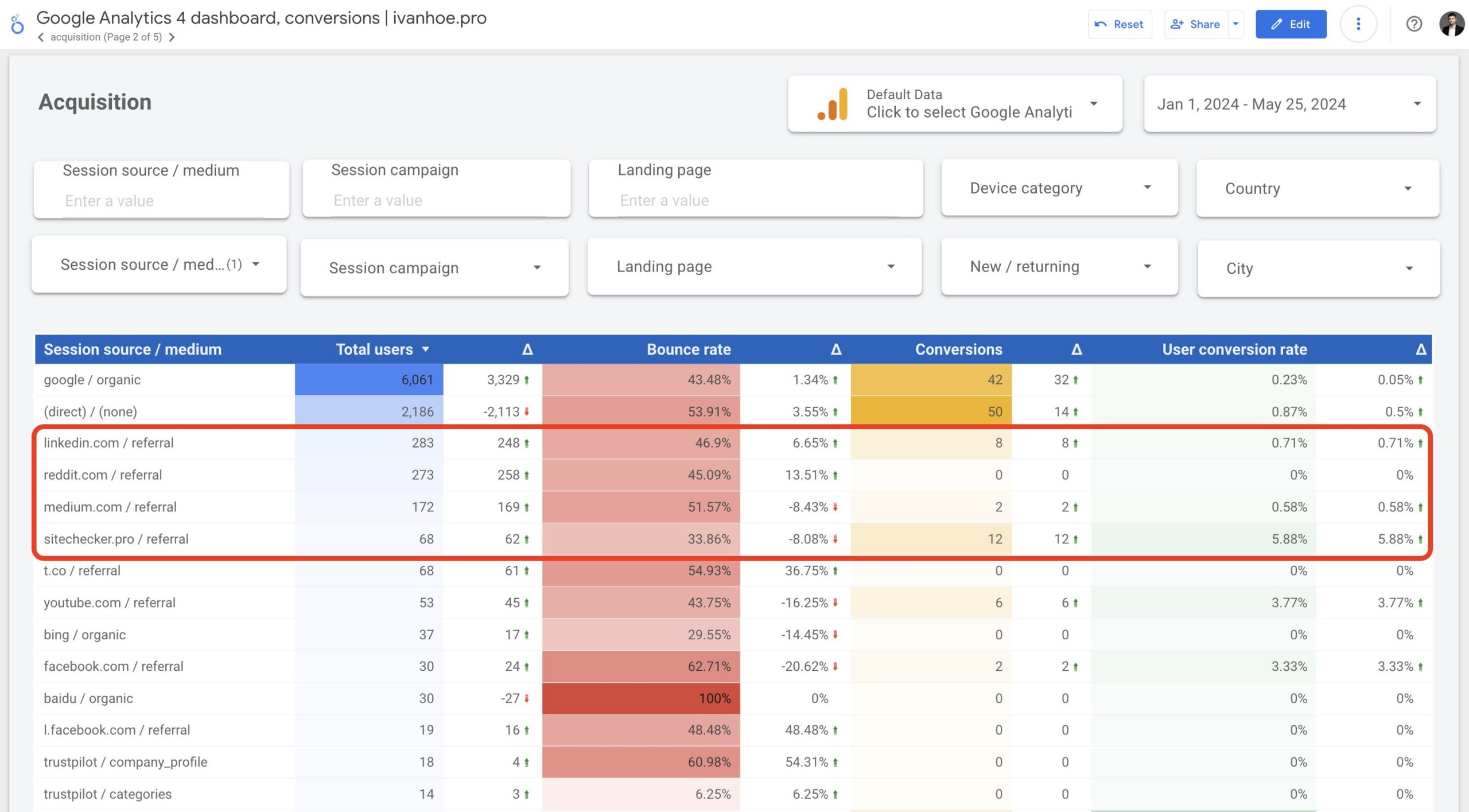
Task: Click the Looker Studio logo icon
Action: tap(17, 25)
